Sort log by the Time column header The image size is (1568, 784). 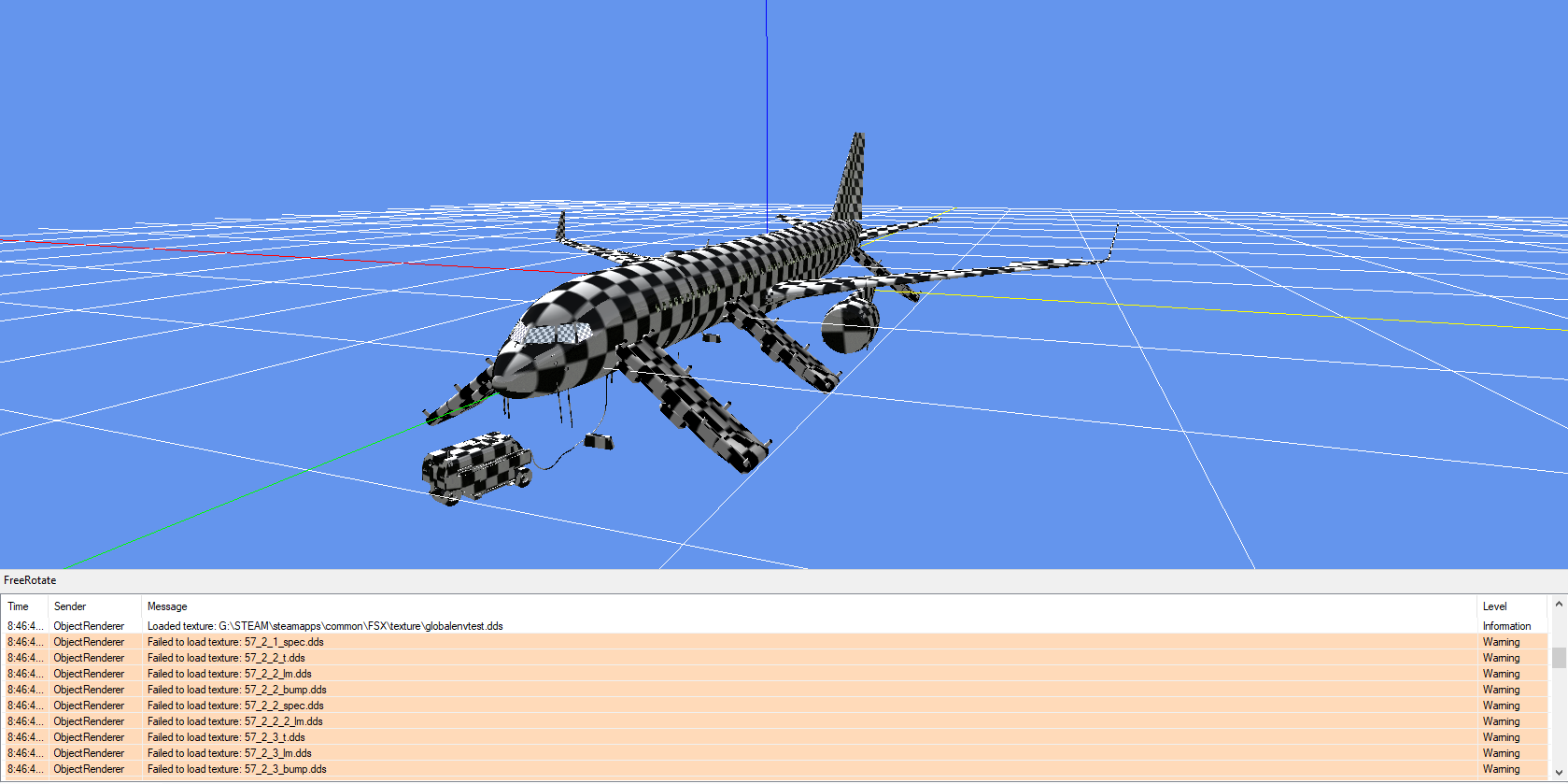point(19,606)
